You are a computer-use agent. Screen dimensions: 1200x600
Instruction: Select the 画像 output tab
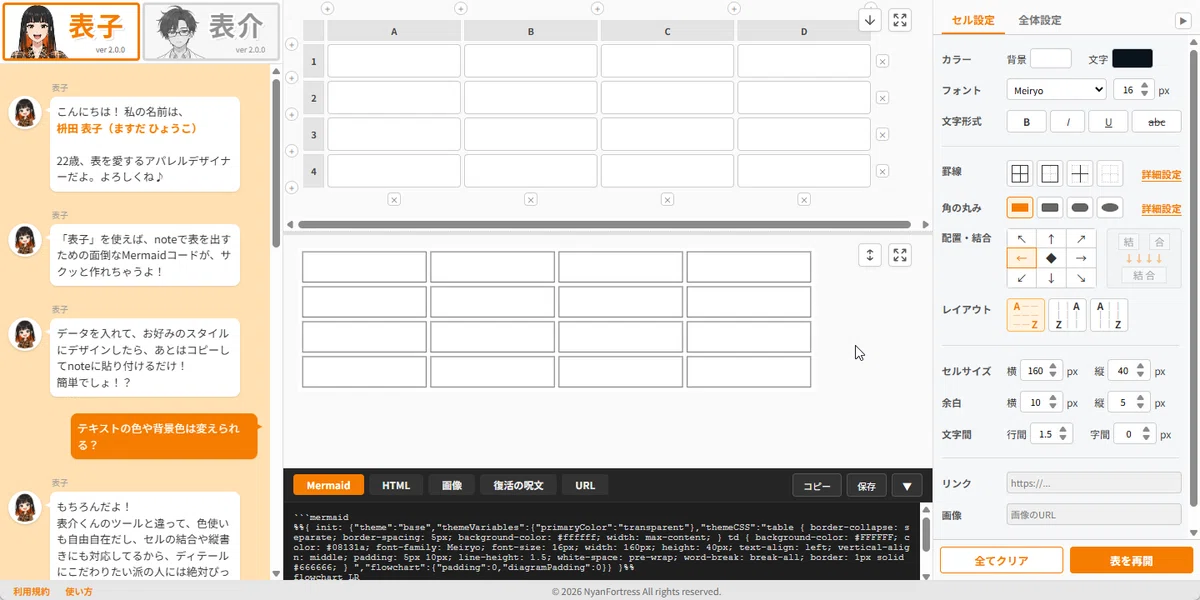[x=452, y=485]
